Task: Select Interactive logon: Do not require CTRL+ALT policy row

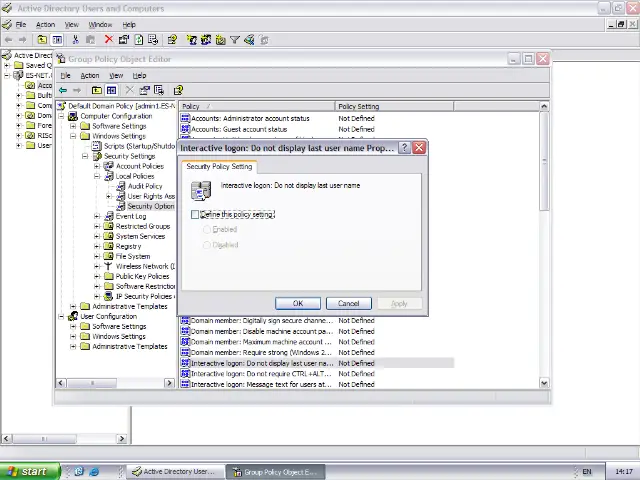Action: tap(317, 373)
